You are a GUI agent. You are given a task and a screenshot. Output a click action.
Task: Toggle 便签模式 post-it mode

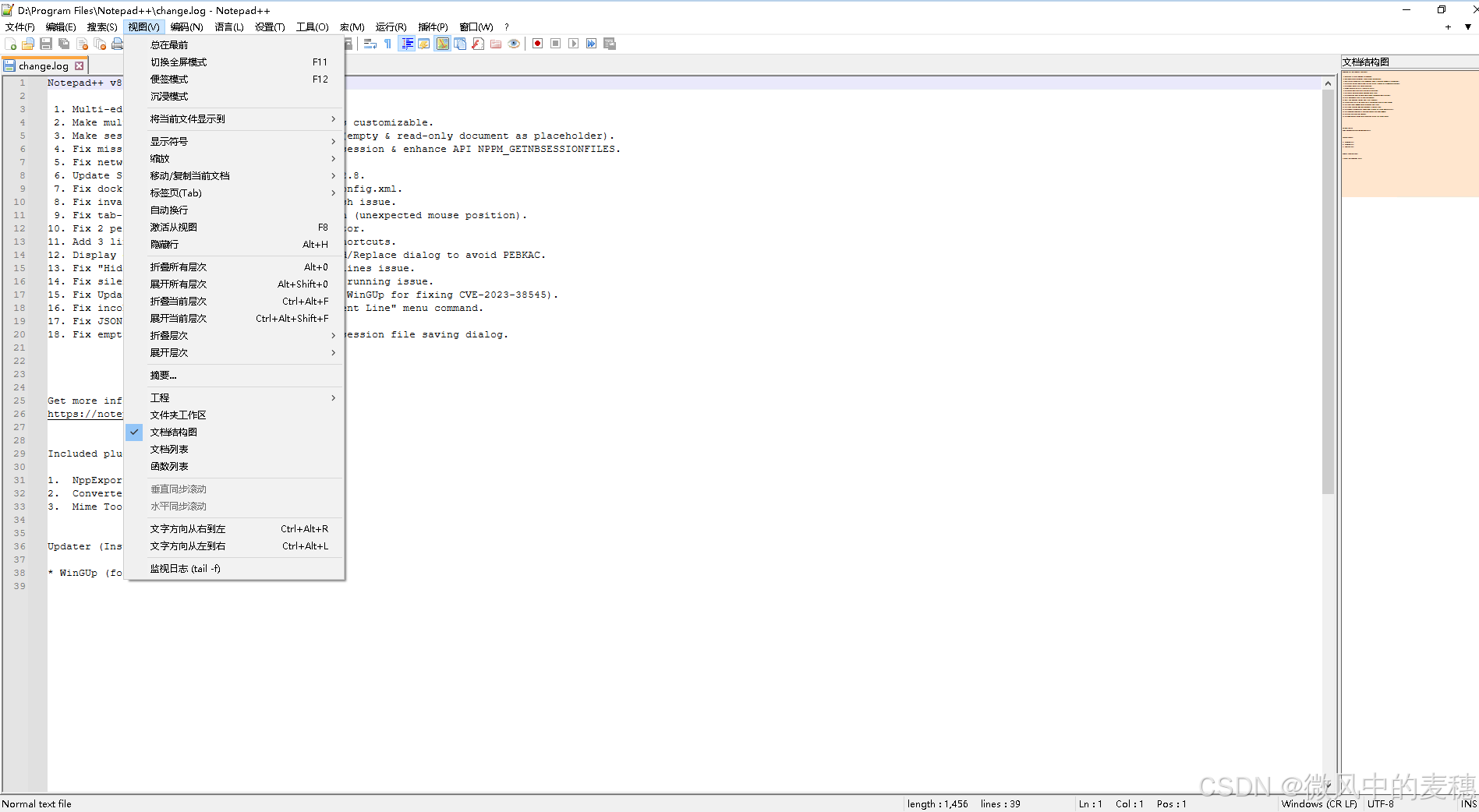click(x=234, y=79)
